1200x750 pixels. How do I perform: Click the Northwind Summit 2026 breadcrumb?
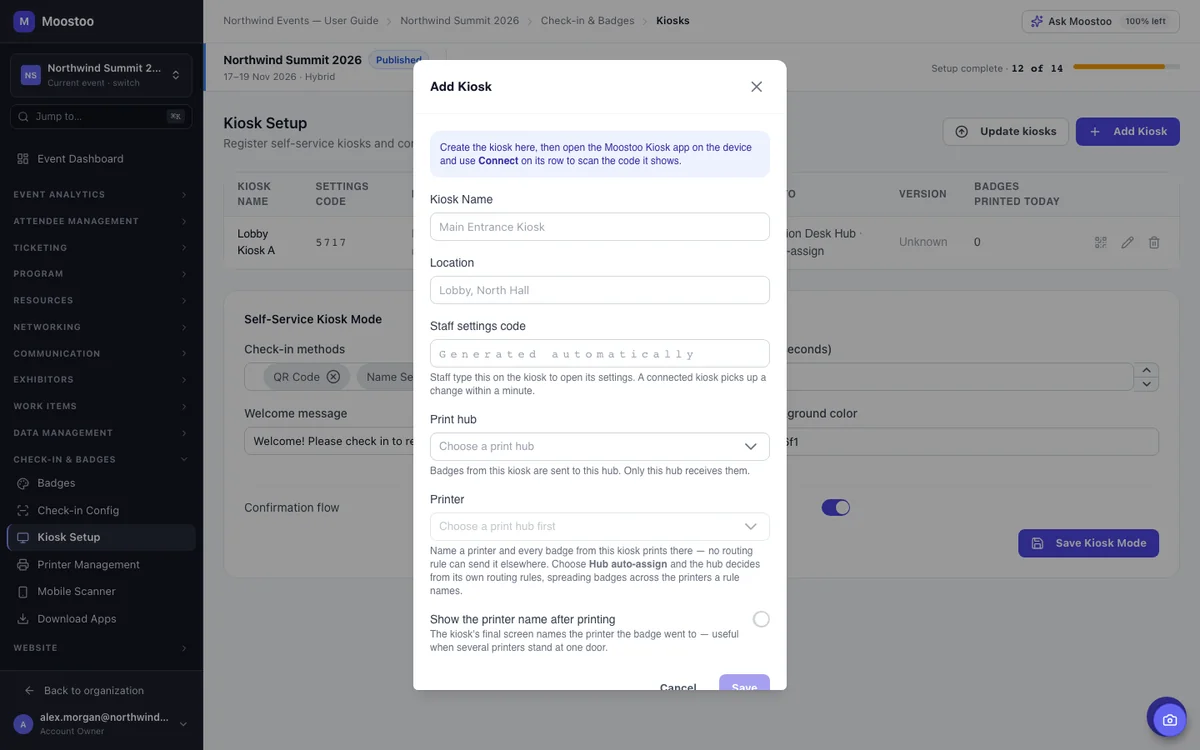tap(460, 20)
